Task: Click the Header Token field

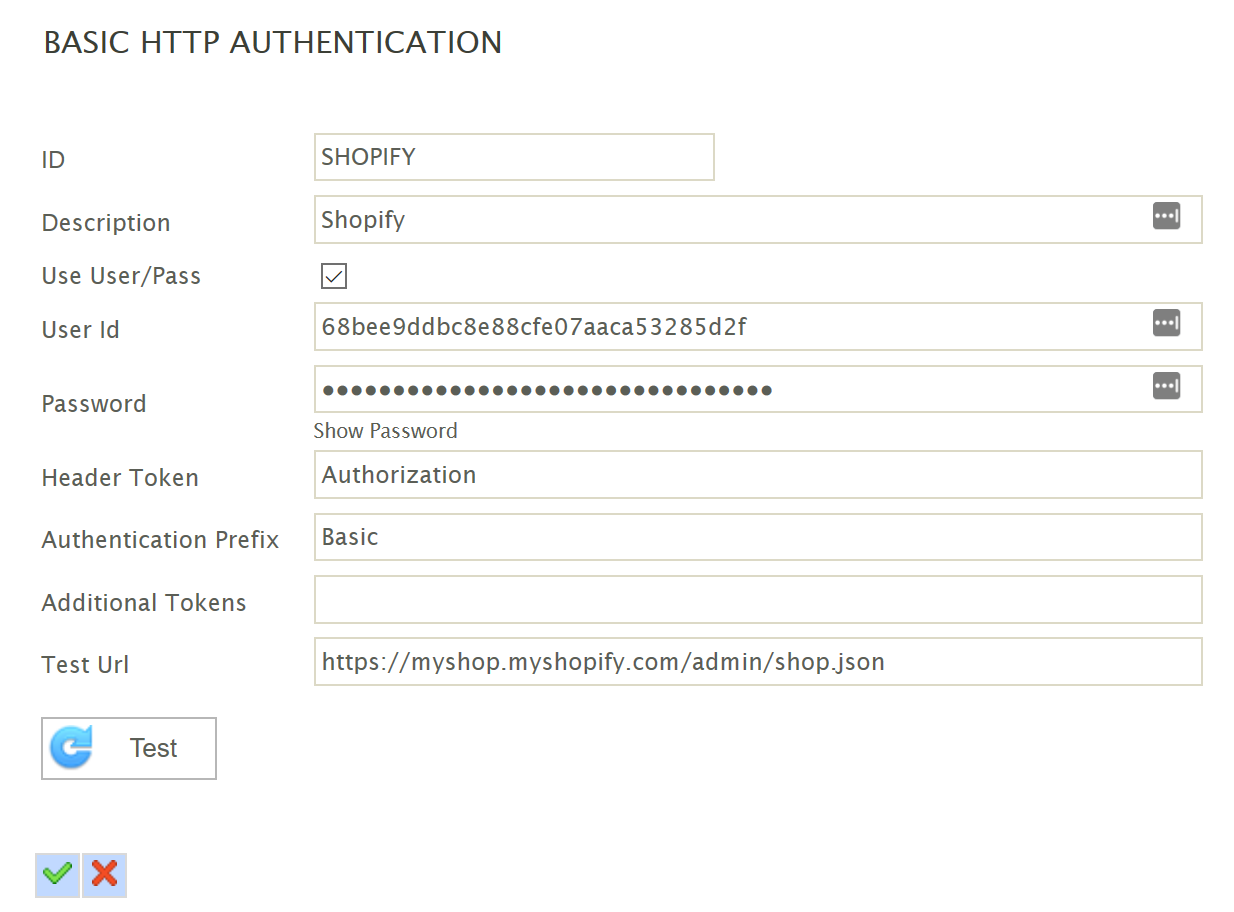Action: (757, 475)
